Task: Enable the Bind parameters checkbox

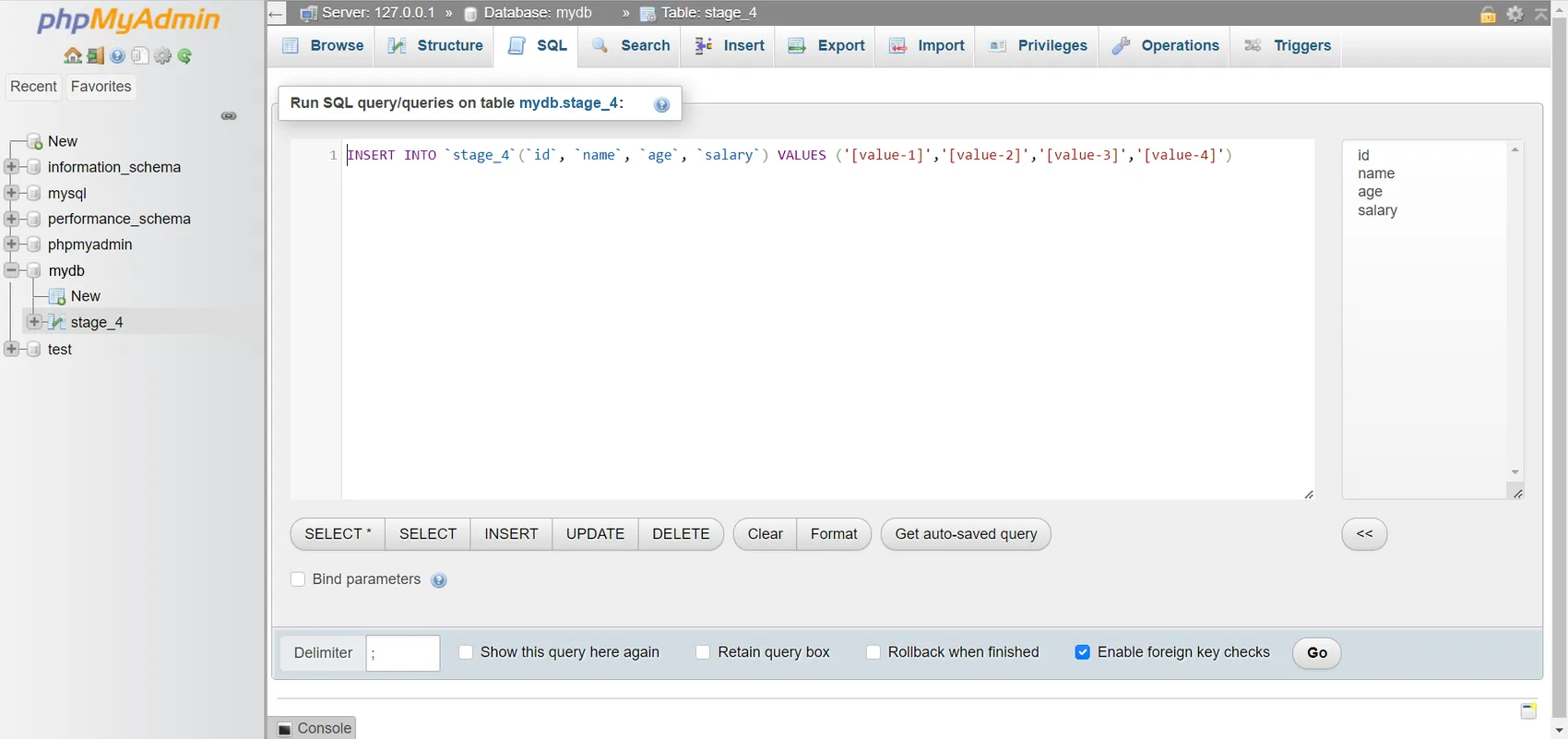Action: pyautogui.click(x=298, y=579)
